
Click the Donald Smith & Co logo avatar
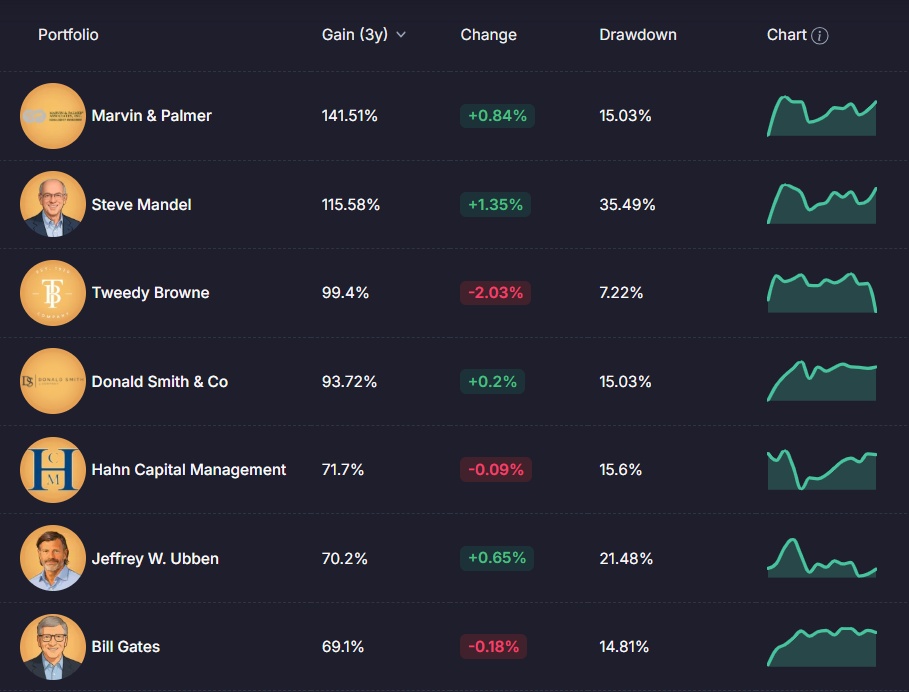(x=53, y=381)
